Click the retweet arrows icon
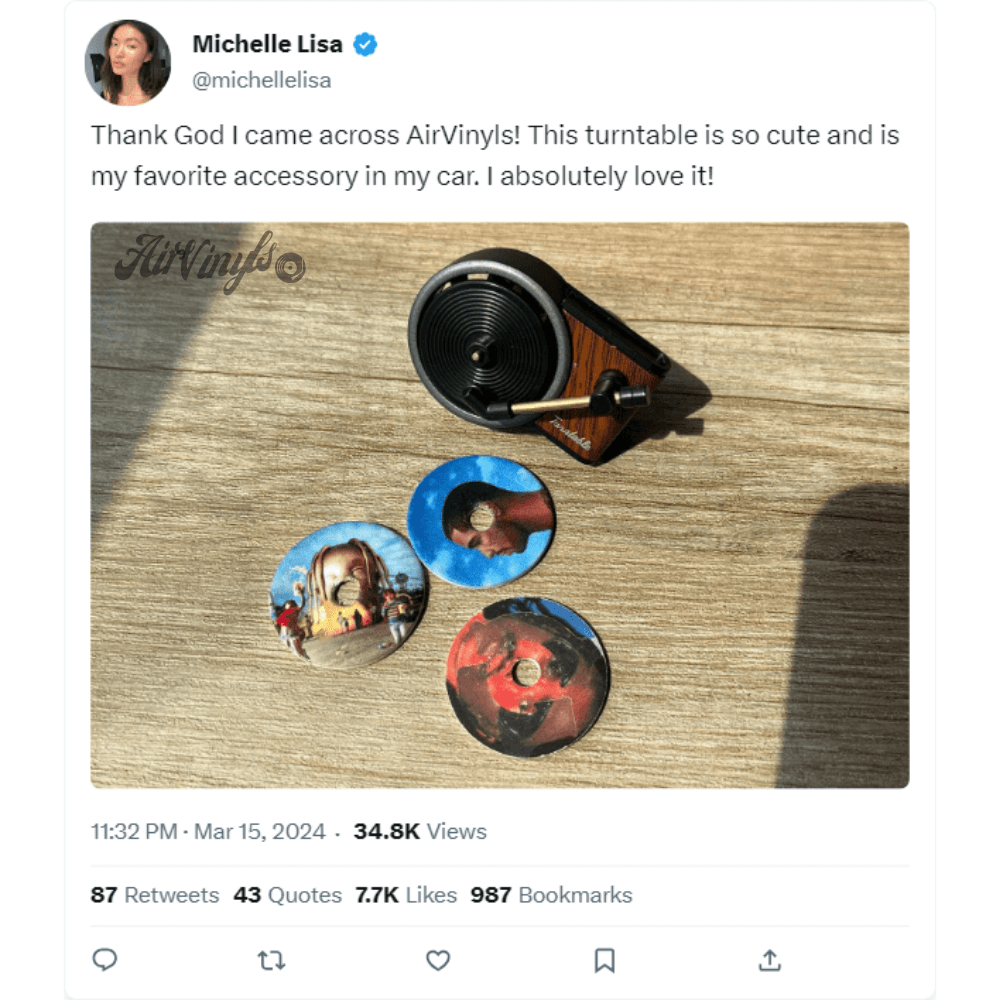The width and height of the screenshot is (1000, 1000). (271, 960)
